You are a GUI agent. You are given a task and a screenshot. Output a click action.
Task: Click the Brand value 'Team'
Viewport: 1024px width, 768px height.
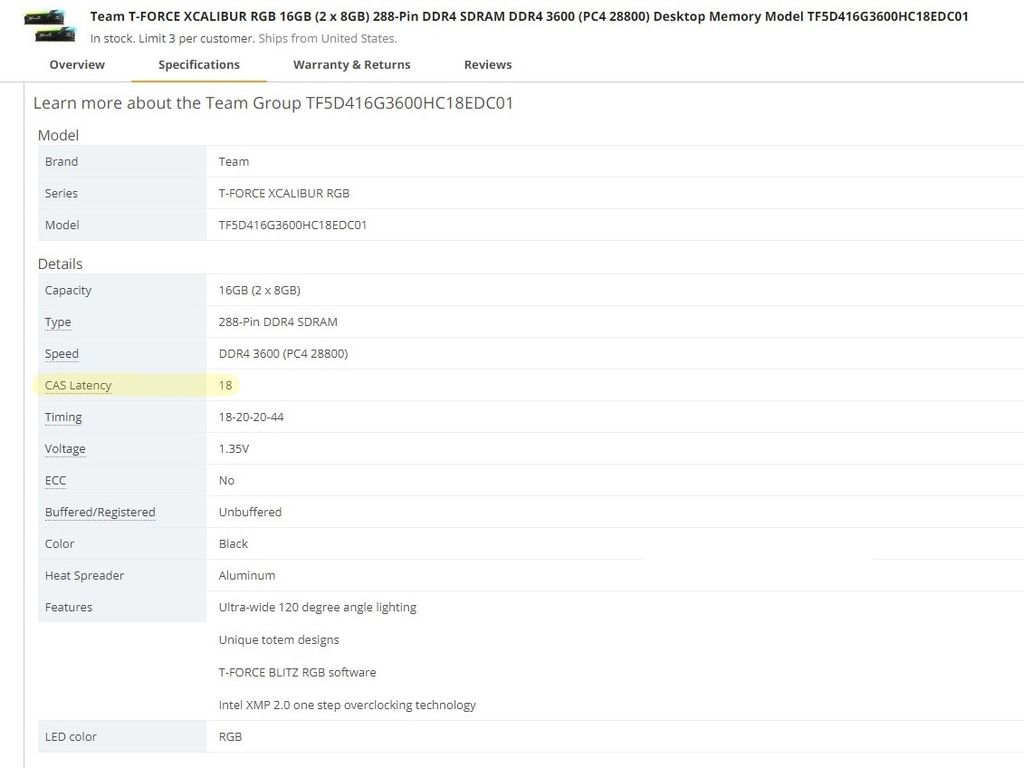point(234,161)
